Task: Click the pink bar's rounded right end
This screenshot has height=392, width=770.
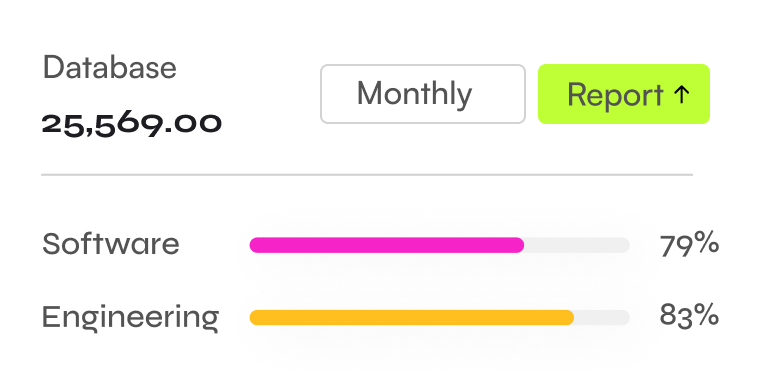Action: pyautogui.click(x=518, y=245)
